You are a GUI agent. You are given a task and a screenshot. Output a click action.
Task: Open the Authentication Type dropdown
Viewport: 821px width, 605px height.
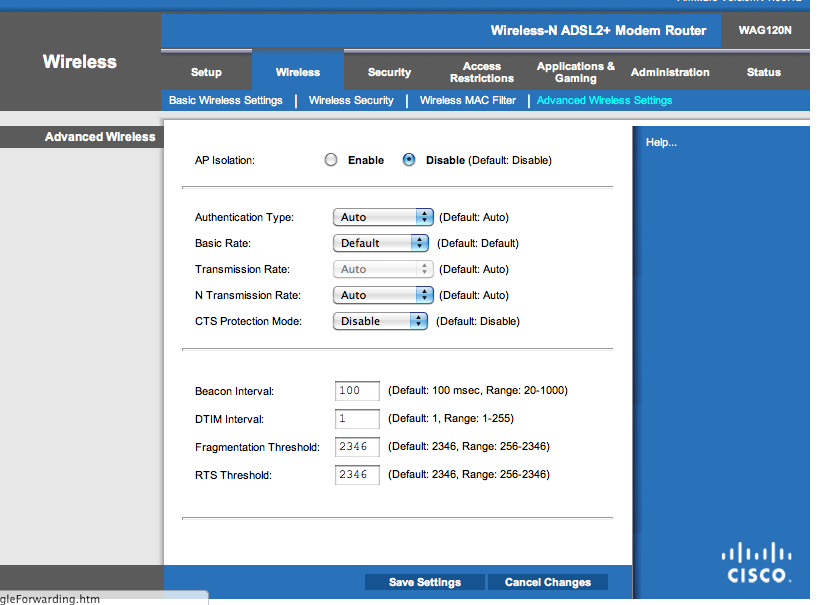pos(383,217)
